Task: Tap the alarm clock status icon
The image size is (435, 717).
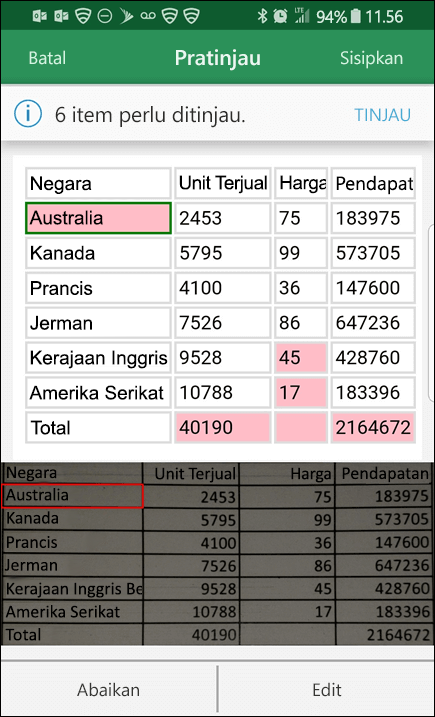Action: click(280, 17)
